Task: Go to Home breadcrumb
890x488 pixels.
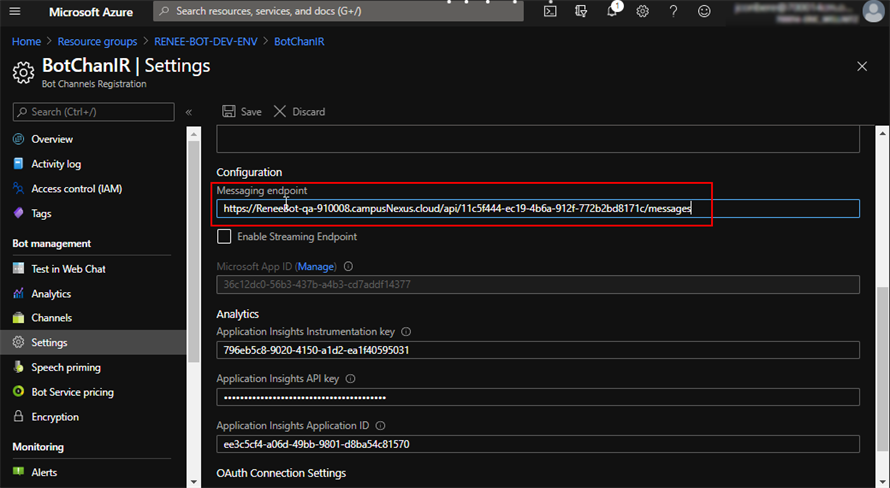Action: [26, 41]
